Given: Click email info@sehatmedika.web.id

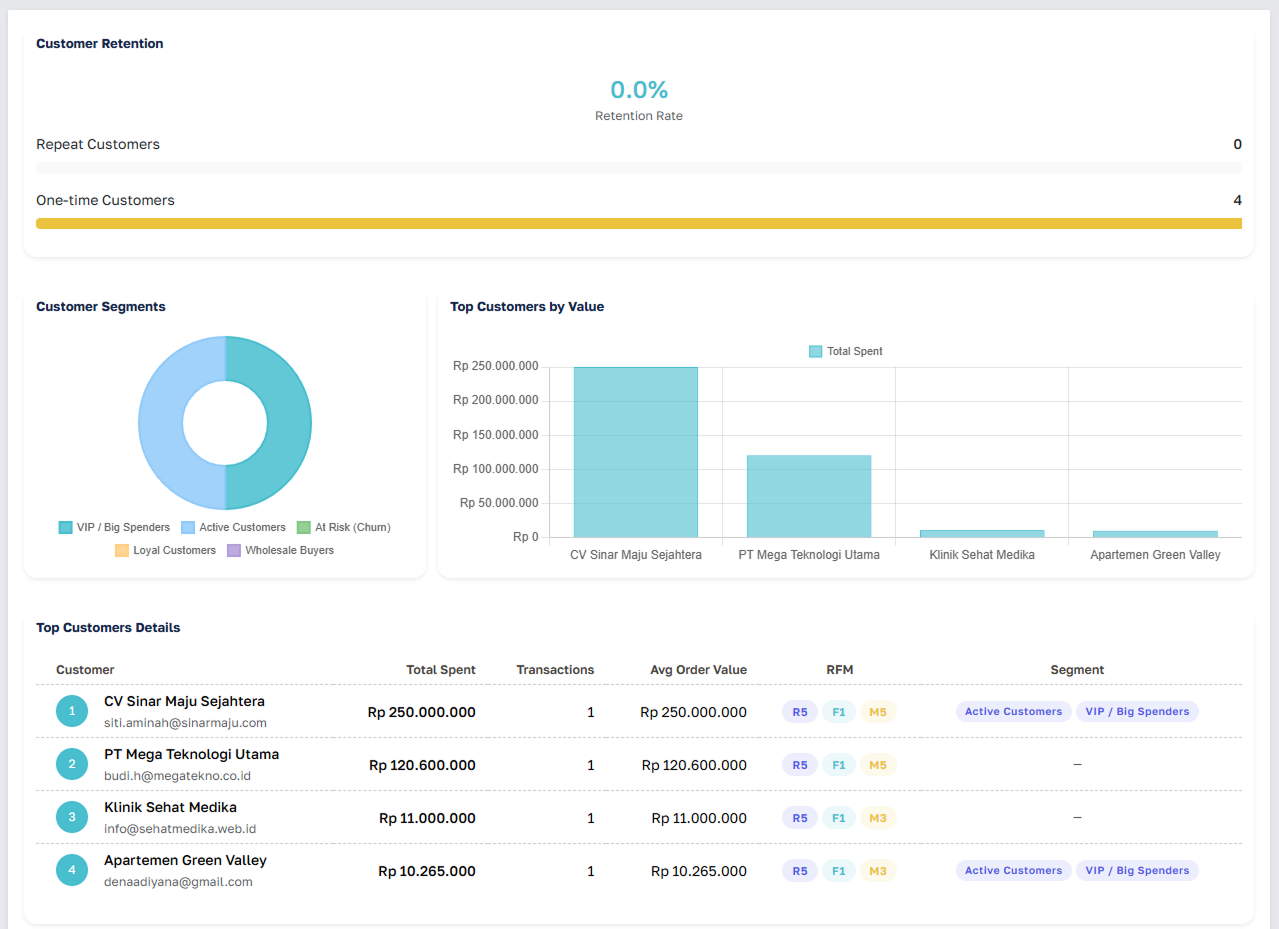Looking at the screenshot, I should 180,829.
